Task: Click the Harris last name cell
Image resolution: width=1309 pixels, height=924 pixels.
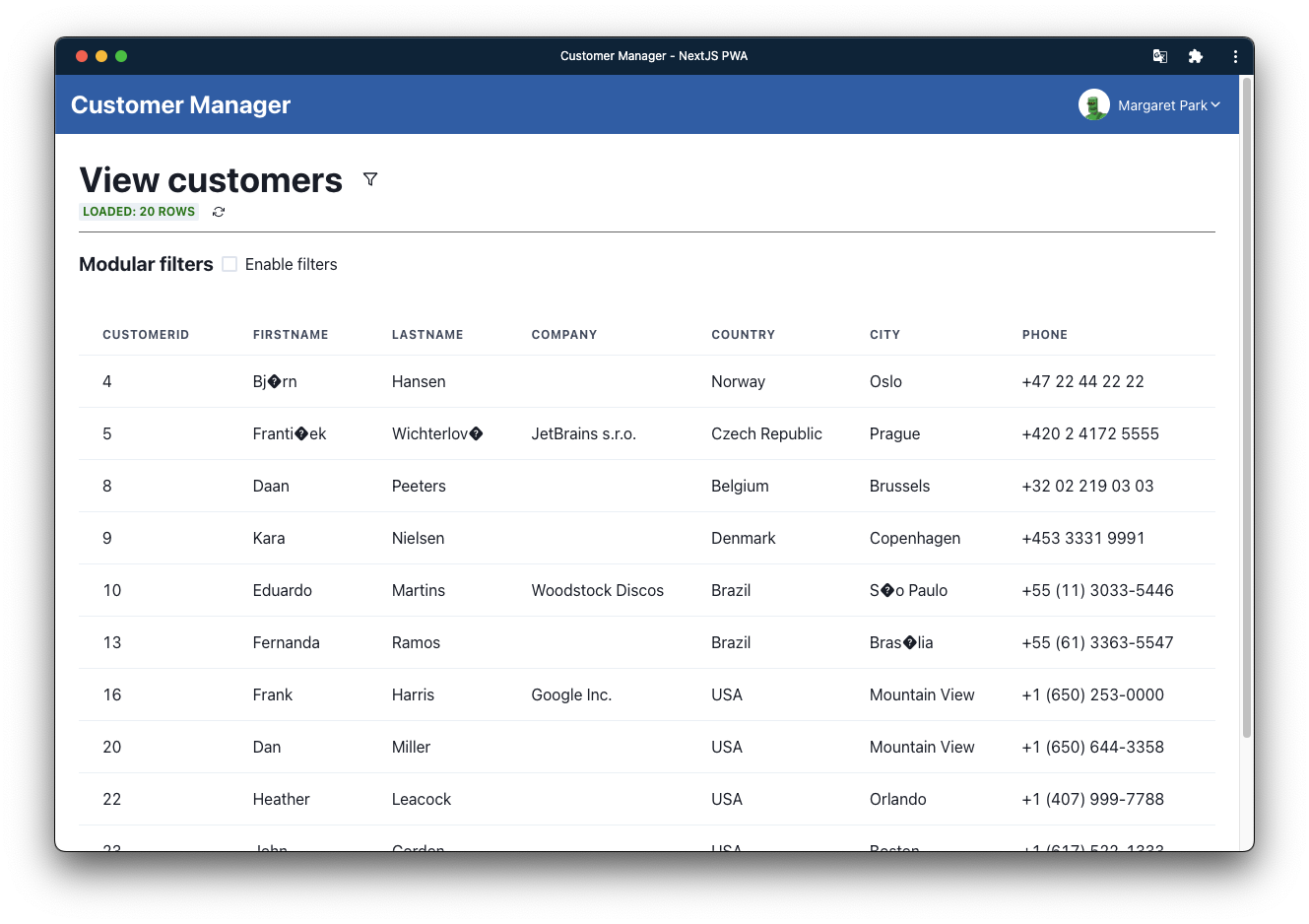Action: 413,694
